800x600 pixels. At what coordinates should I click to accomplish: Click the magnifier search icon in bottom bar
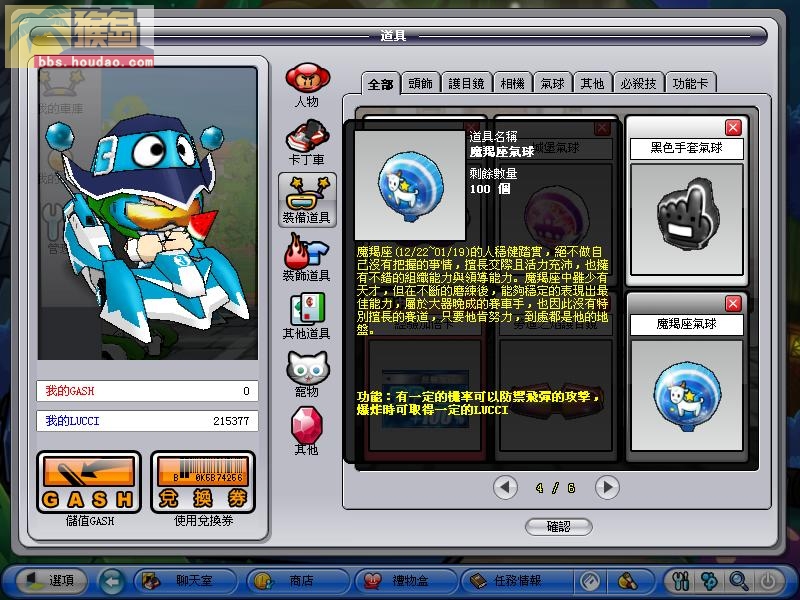coord(739,581)
